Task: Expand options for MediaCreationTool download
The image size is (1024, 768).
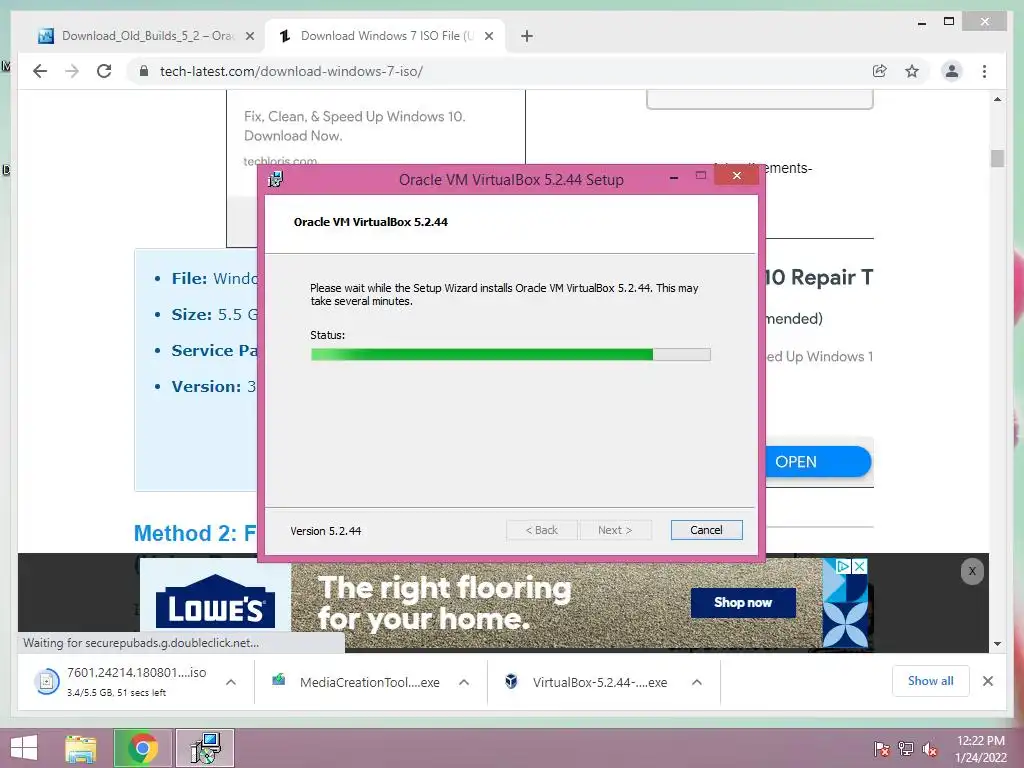Action: tap(464, 682)
